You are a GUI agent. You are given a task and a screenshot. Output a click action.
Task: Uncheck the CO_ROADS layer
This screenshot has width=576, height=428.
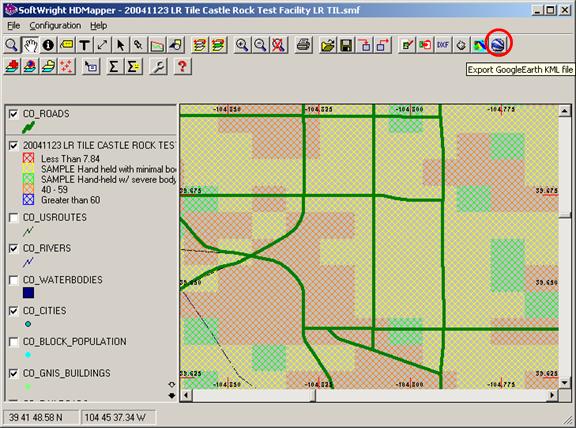pos(13,114)
